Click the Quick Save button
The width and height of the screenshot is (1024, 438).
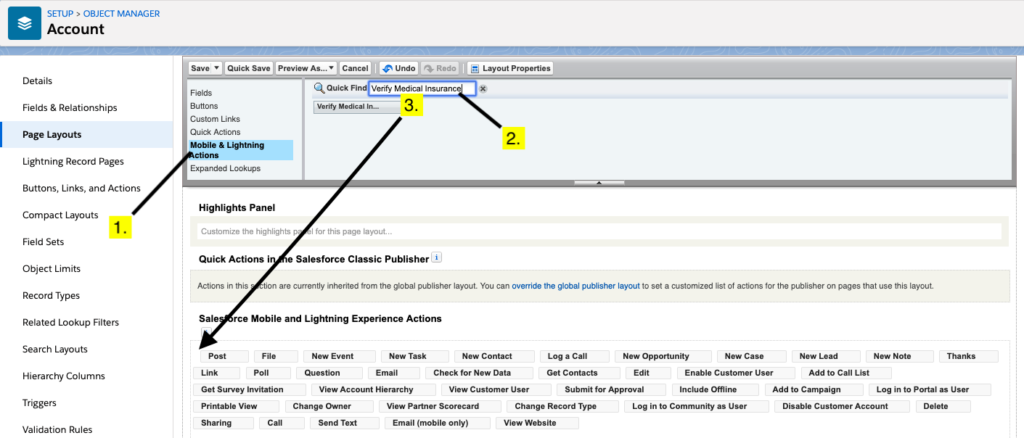(248, 68)
